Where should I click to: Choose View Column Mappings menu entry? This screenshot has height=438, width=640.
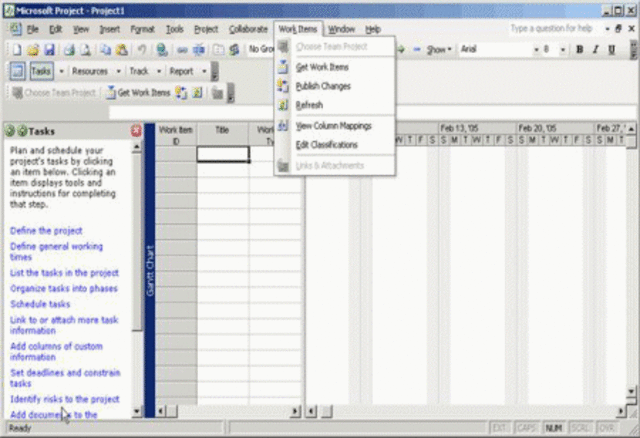[335, 126]
